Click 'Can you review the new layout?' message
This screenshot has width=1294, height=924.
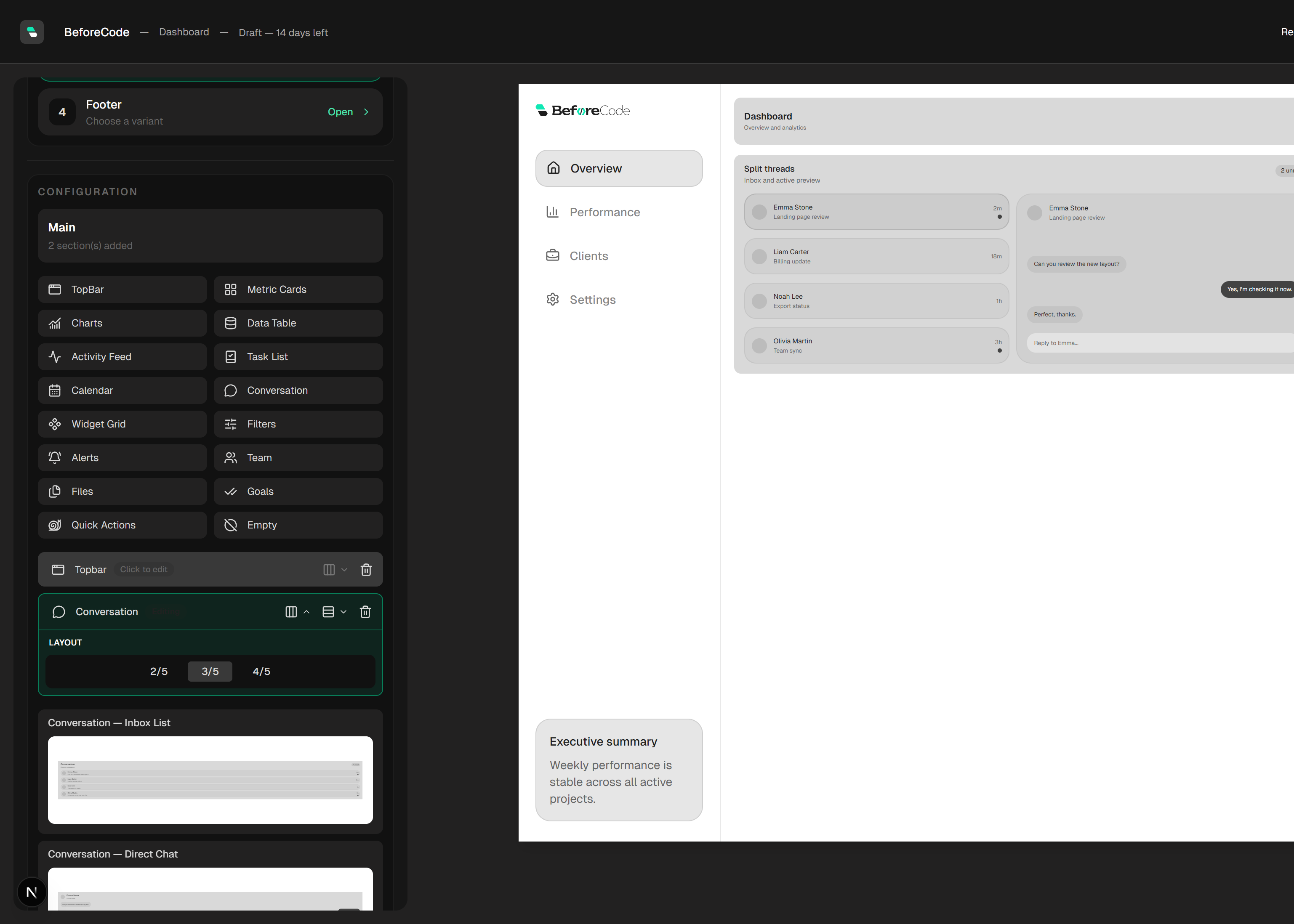tap(1076, 264)
